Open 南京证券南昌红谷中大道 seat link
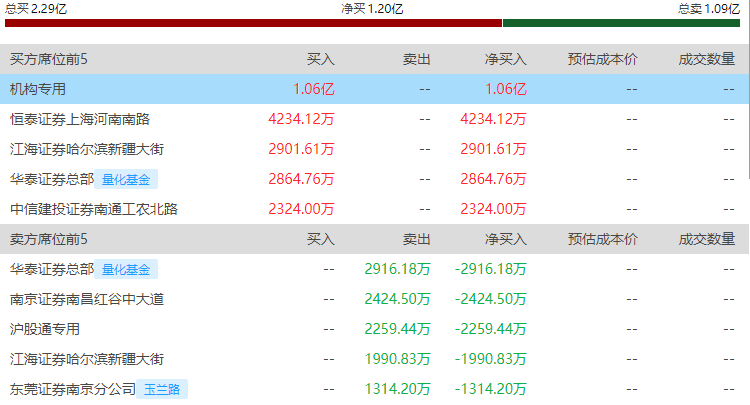The width and height of the screenshot is (750, 405). [x=87, y=299]
